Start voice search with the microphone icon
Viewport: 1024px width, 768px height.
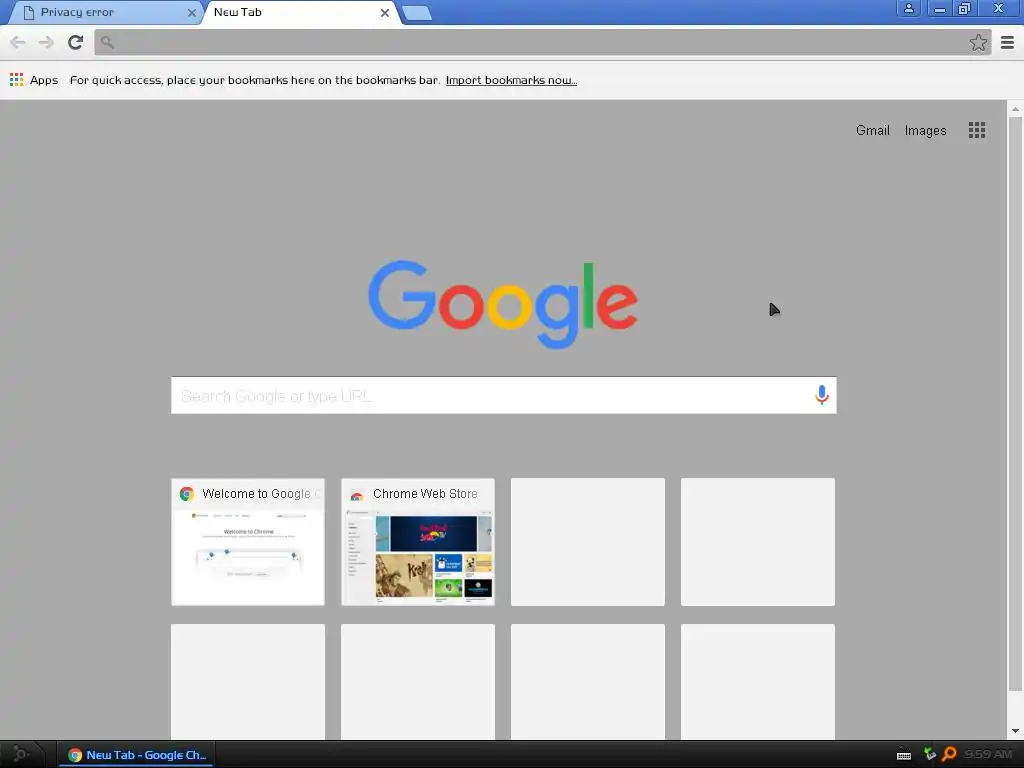tap(822, 394)
